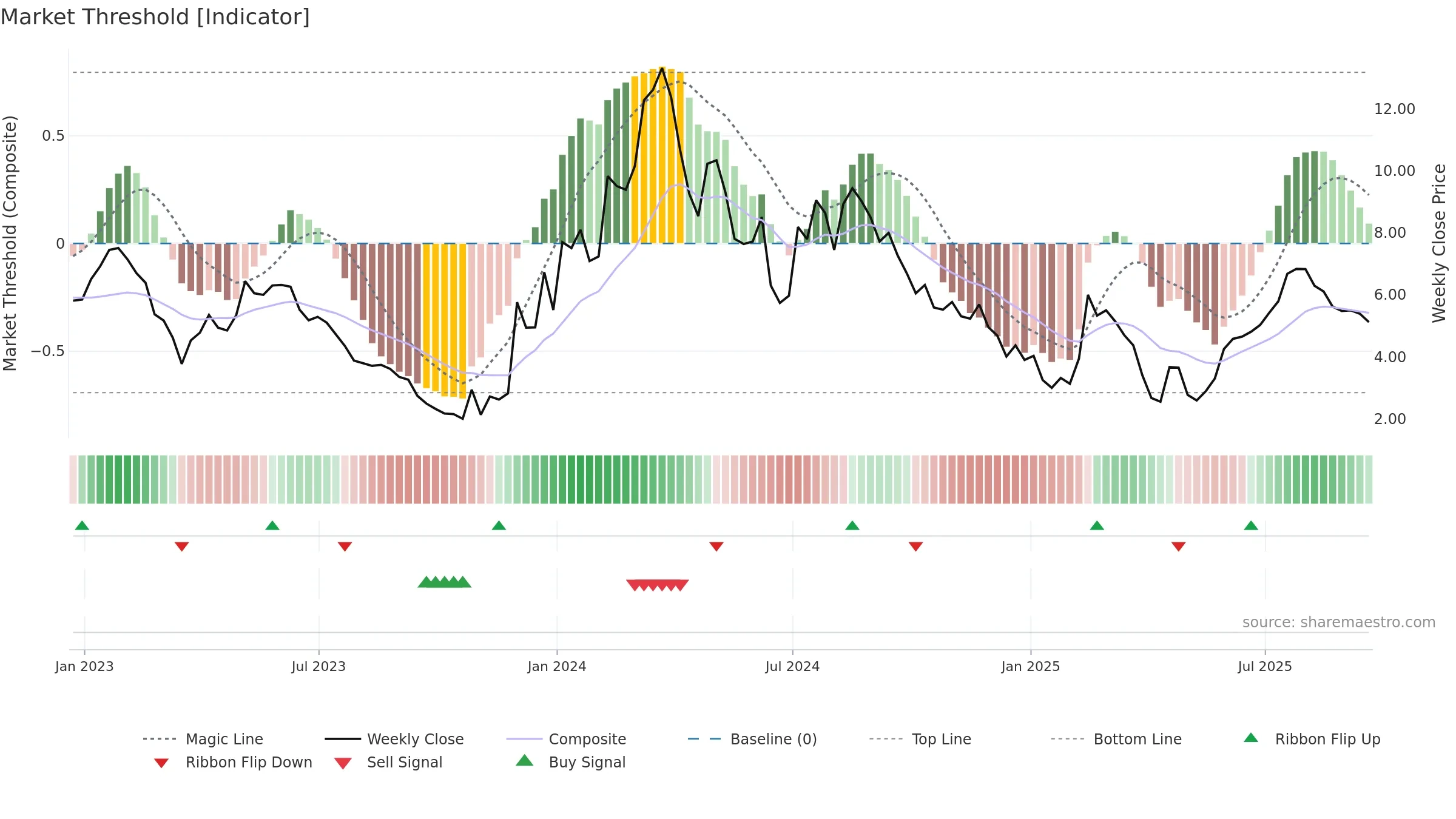Click the Jul 2023 x-axis label
Screen dimensions: 1456x819
[318, 666]
